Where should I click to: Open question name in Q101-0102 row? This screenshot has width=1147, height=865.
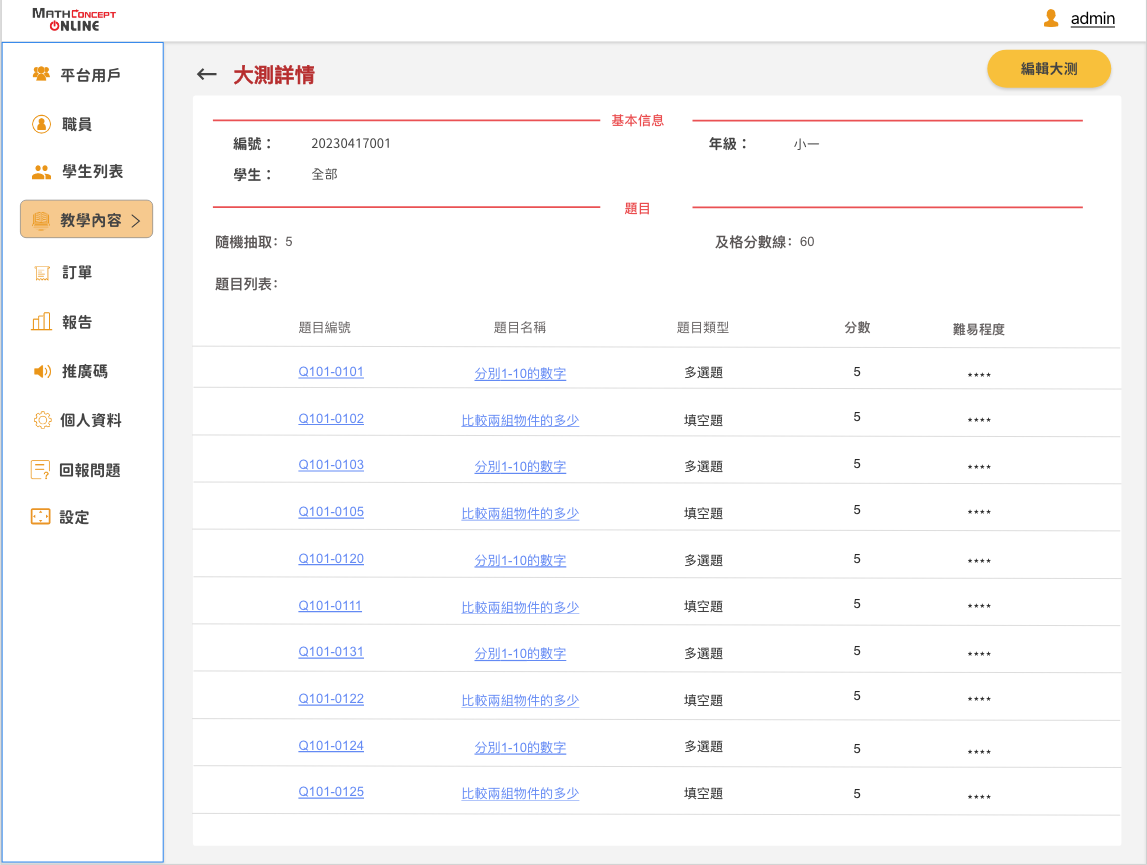click(520, 420)
